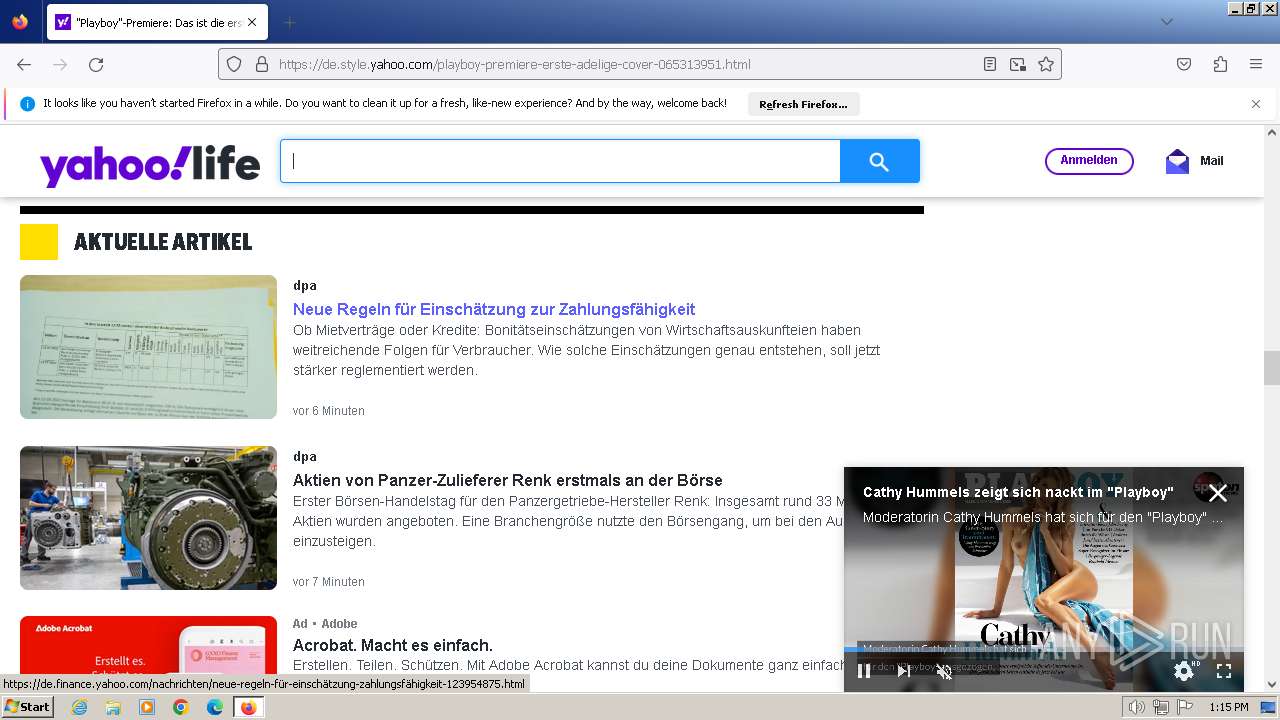Image resolution: width=1280 pixels, height=720 pixels.
Task: Open ad Acrobat. Macht es einfach.
Action: pos(393,645)
